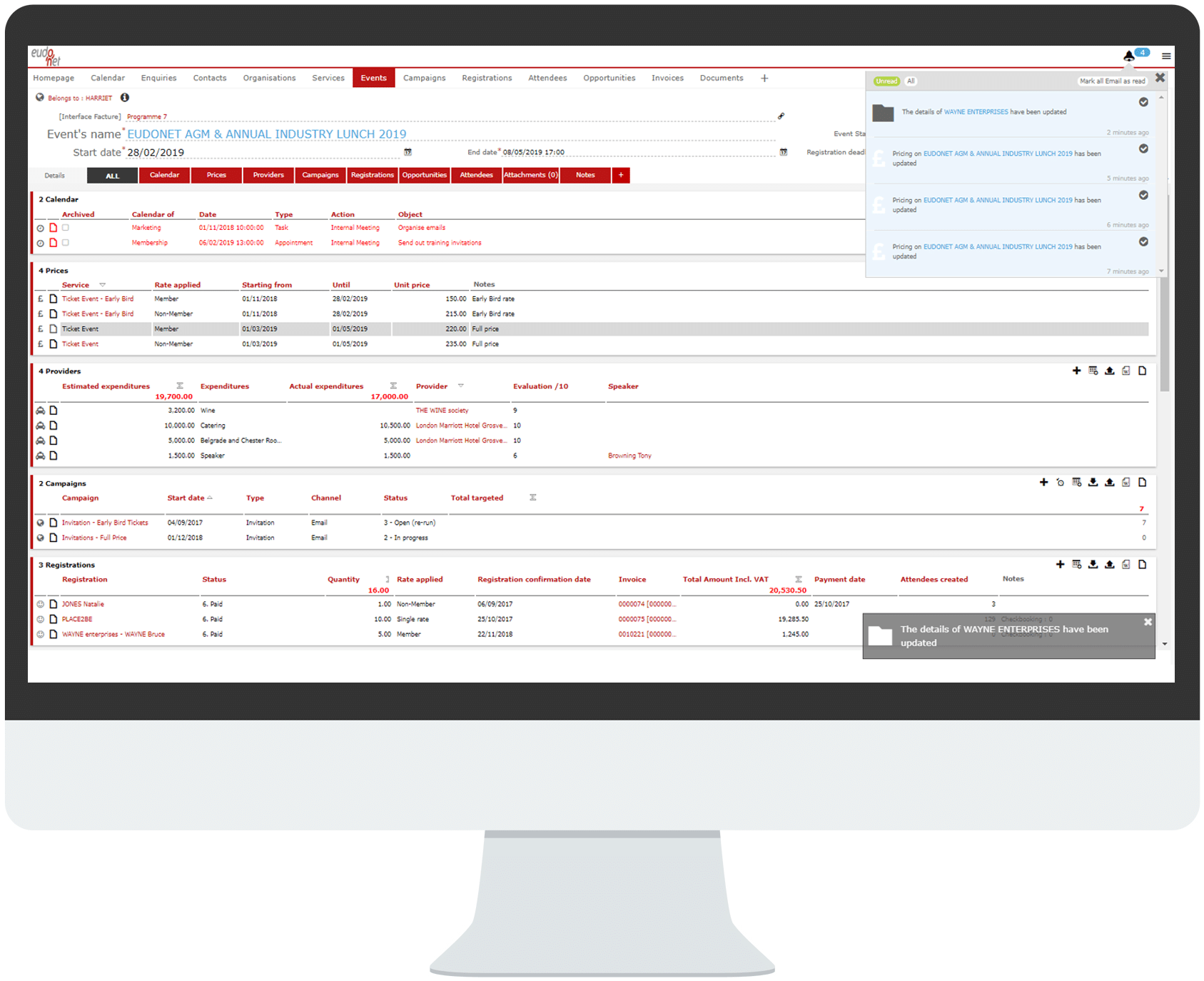
Task: Select the red Prices bookmark tab
Action: [216, 176]
